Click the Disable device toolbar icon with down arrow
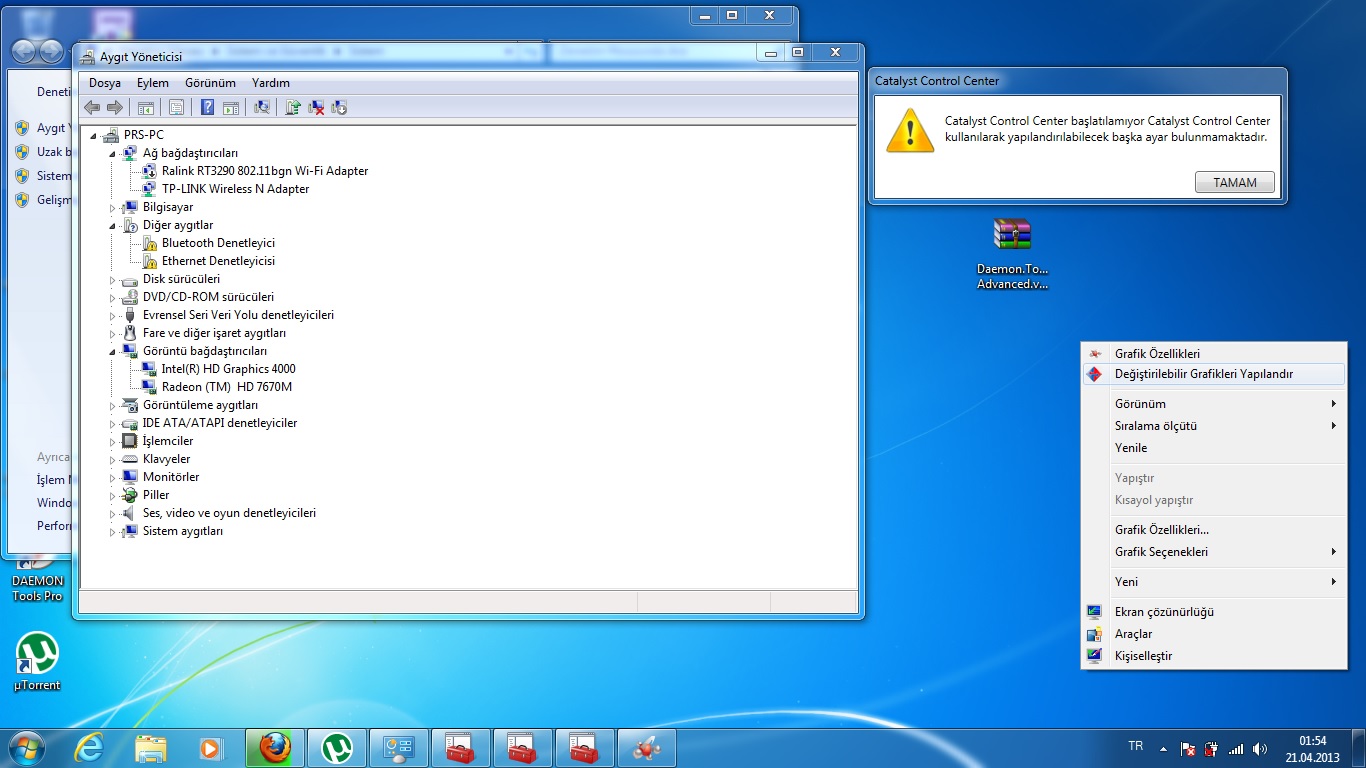The height and width of the screenshot is (768, 1366). pyautogui.click(x=339, y=107)
